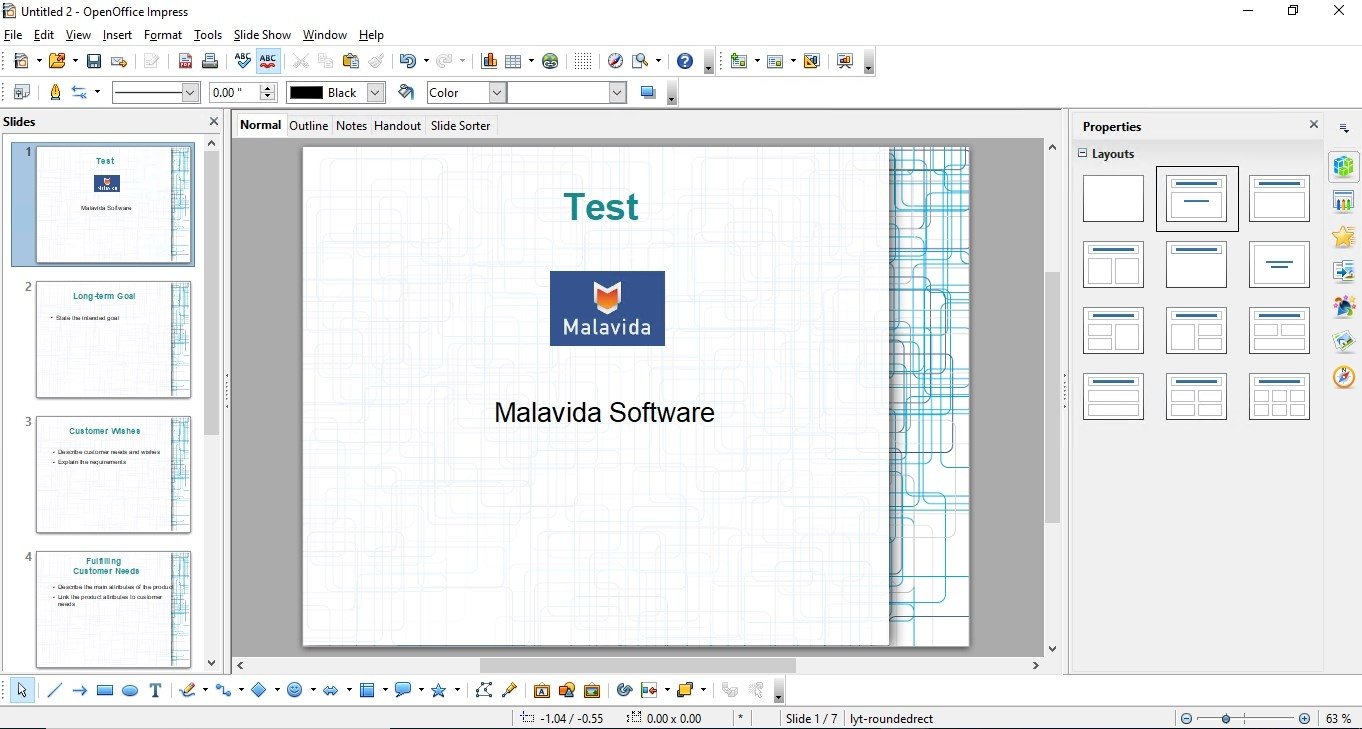Toggle Edit Points mode
The height and width of the screenshot is (729, 1362).
click(x=484, y=690)
